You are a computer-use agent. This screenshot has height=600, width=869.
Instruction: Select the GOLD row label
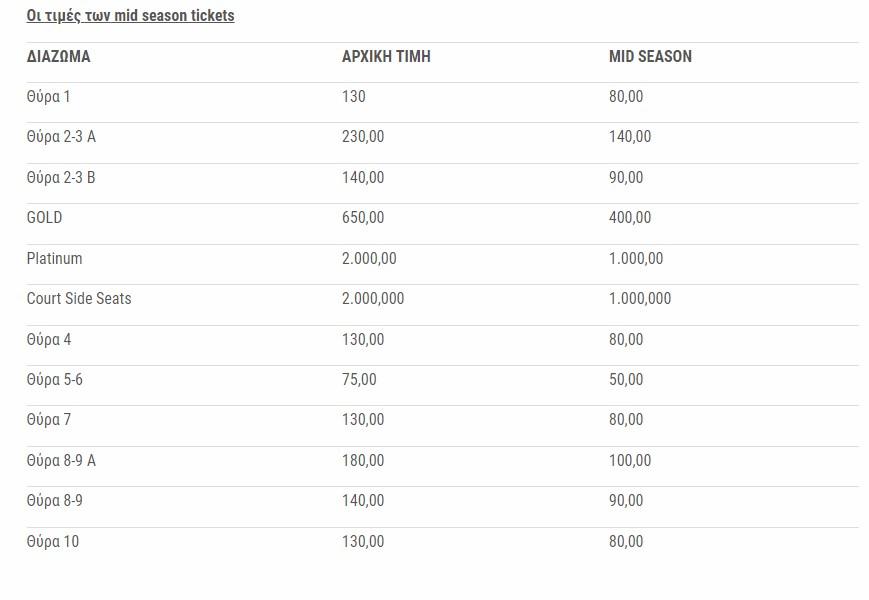coord(44,218)
